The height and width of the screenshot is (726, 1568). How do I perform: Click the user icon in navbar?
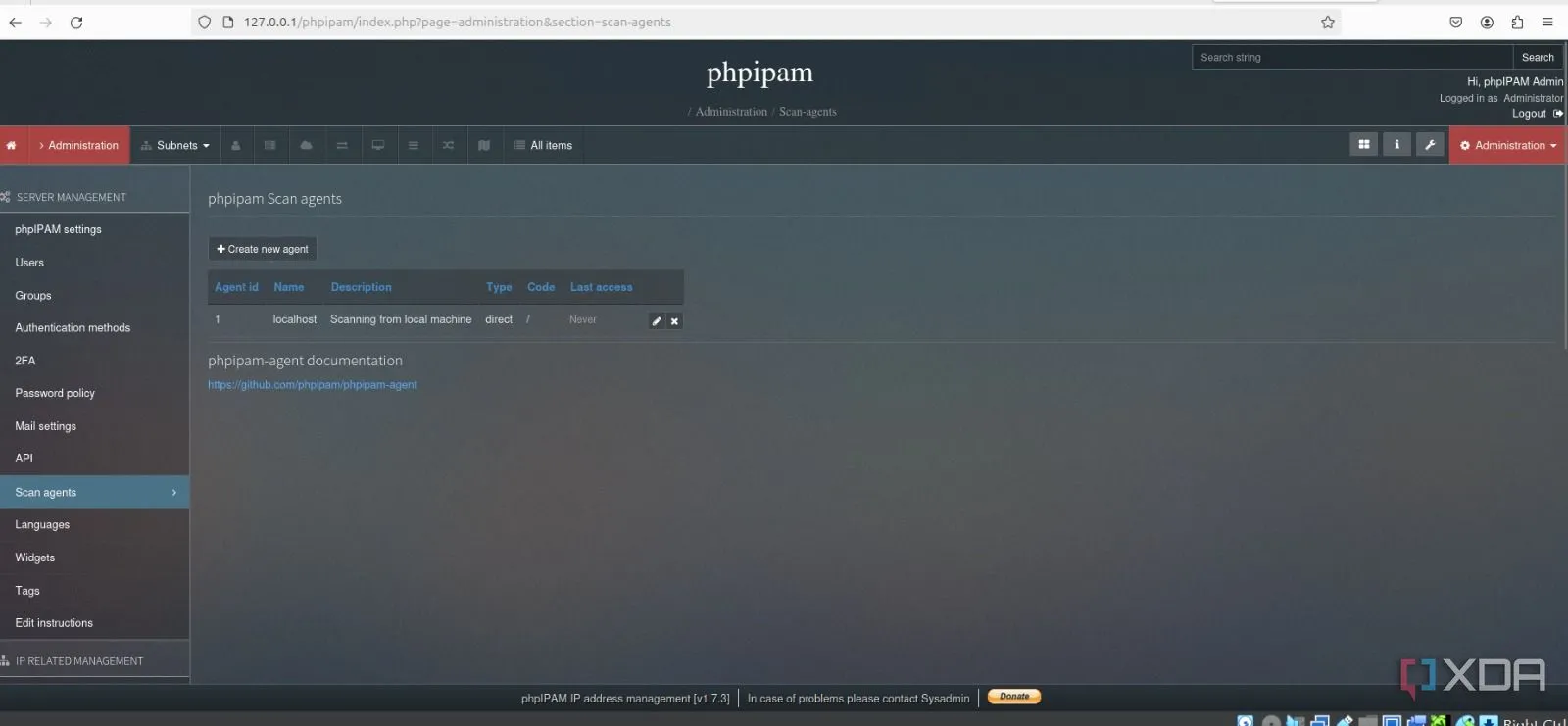tap(235, 146)
